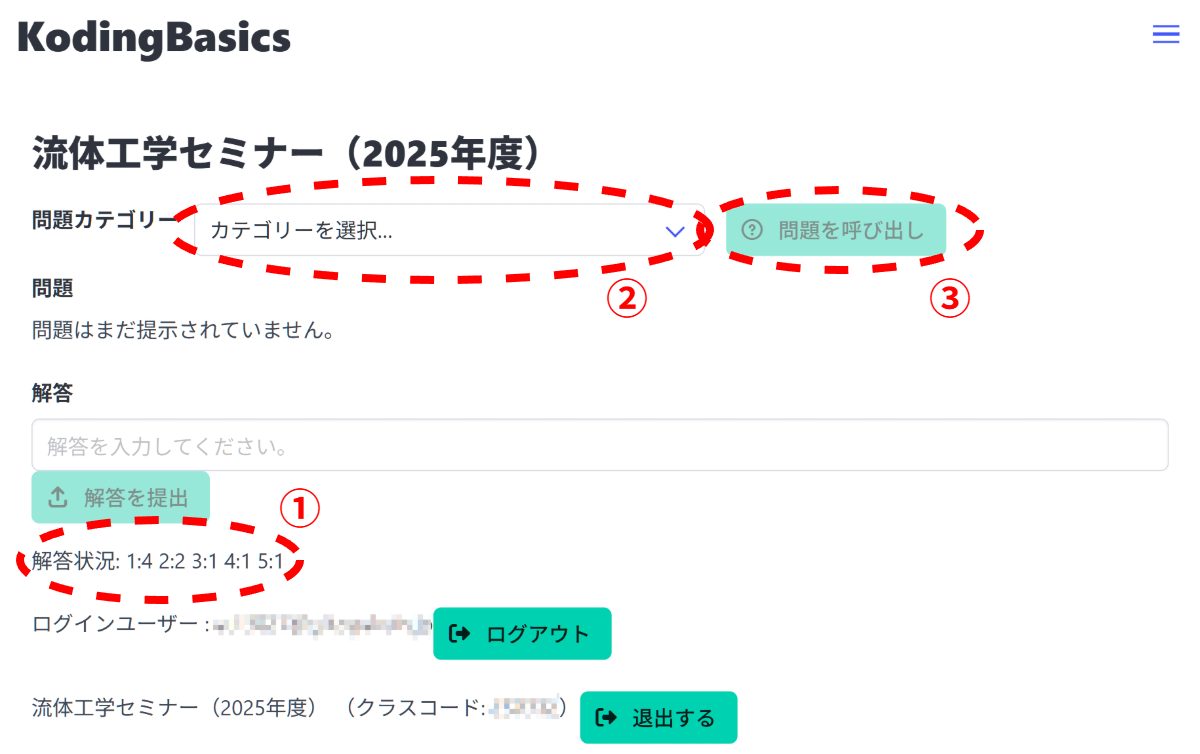Click the question mark icon on 問題を呼び出し
1200x754 pixels.
[x=752, y=229]
